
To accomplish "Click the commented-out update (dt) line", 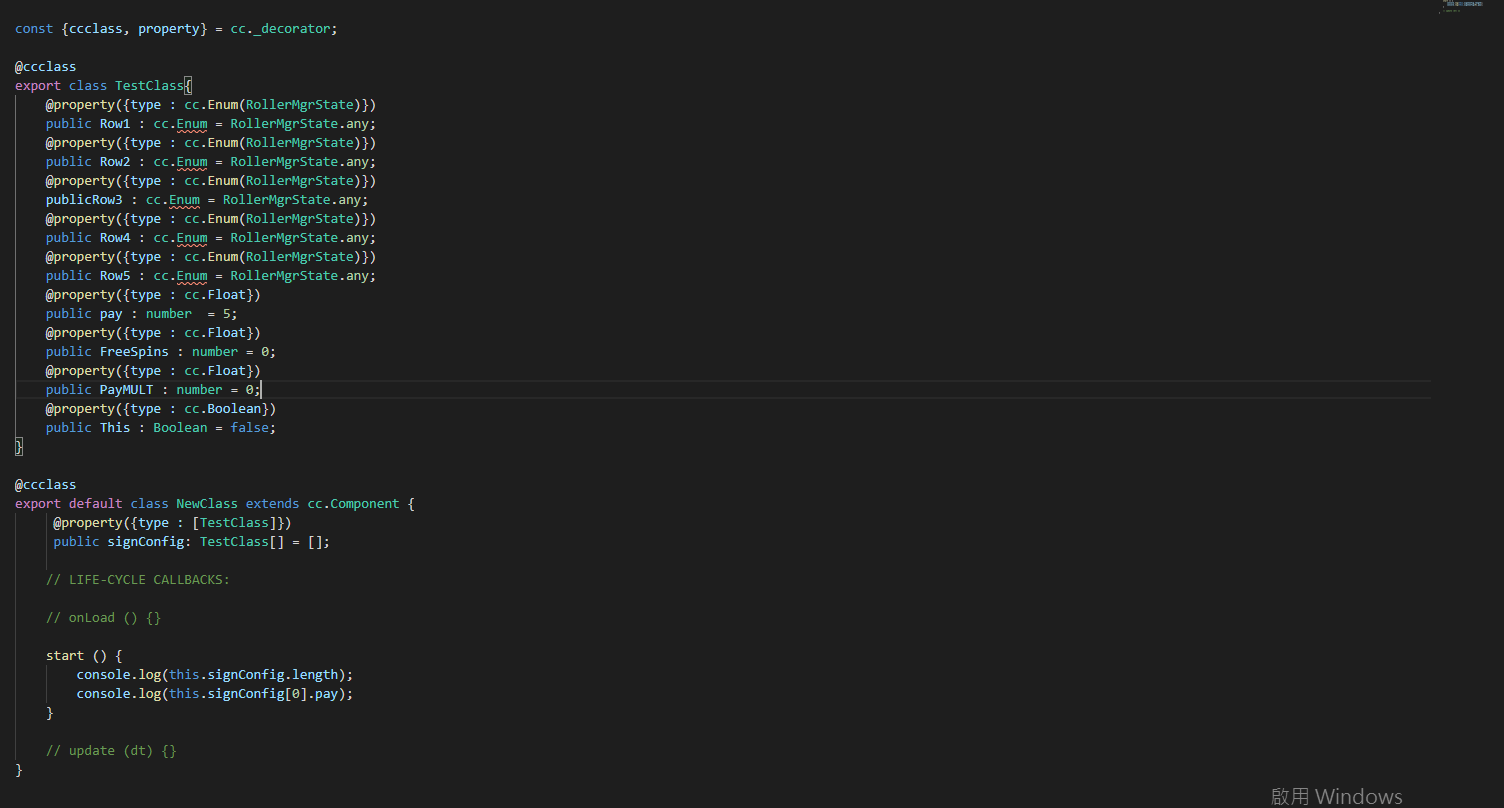I will pyautogui.click(x=111, y=751).
